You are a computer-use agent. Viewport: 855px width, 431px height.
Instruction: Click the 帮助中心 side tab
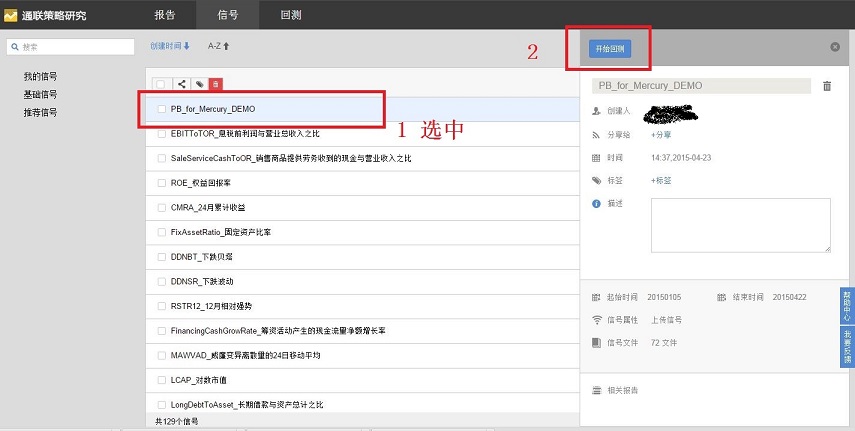click(846, 305)
